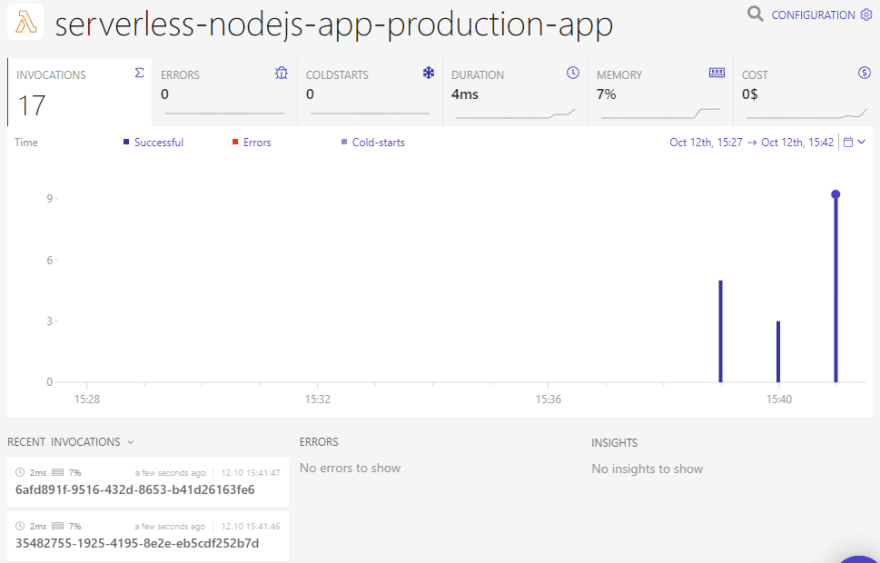Select the MEMORY metric tab
Image resolution: width=880 pixels, height=563 pixels.
point(661,92)
